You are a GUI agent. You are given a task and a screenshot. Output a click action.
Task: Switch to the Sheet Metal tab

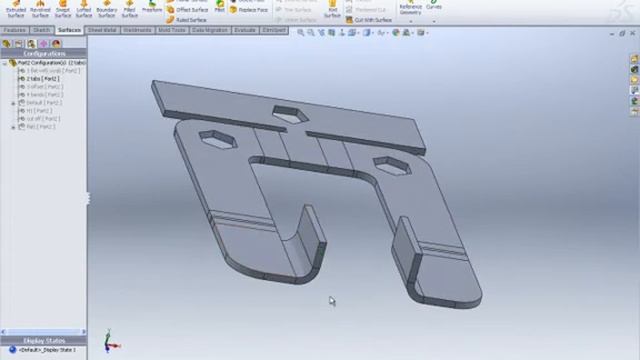102,30
